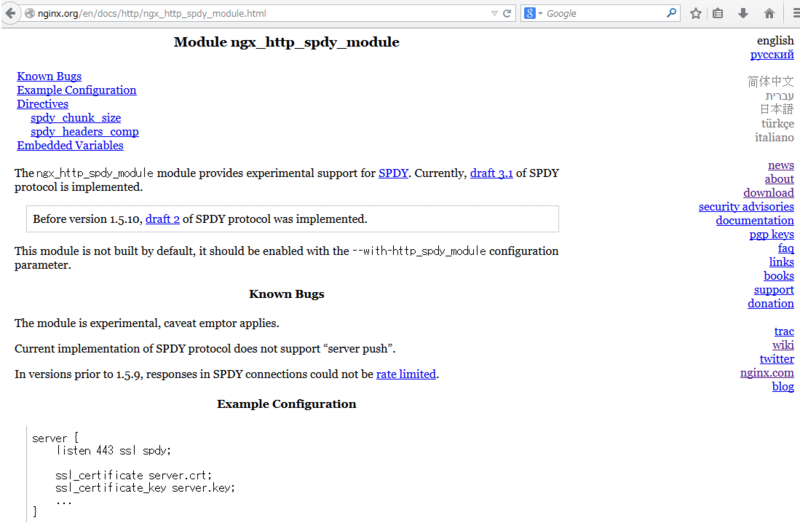Click the 'listen 443 ssl spdy;' code line
The height and width of the screenshot is (523, 800).
(113, 451)
